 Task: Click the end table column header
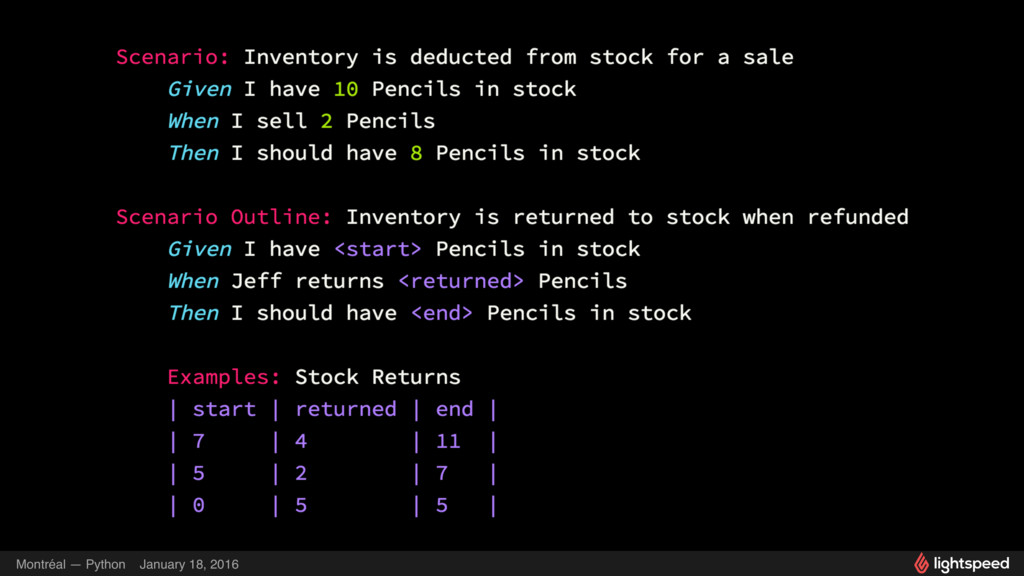(455, 409)
